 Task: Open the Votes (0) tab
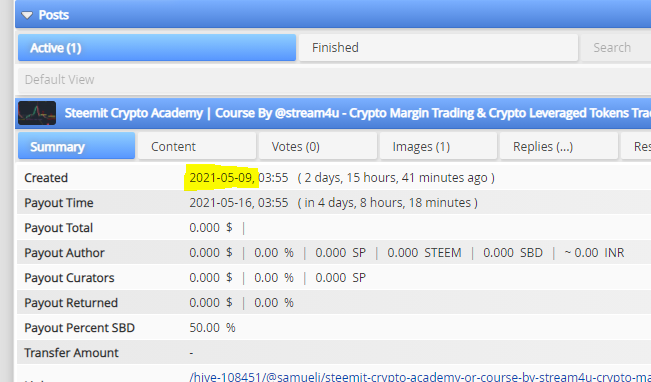click(x=318, y=146)
